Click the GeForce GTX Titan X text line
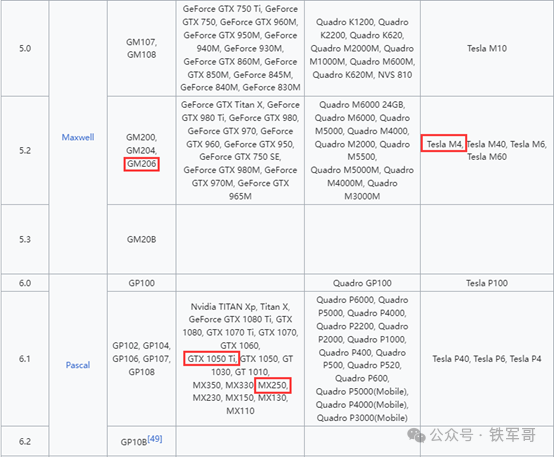The height and width of the screenshot is (457, 554). click(240, 105)
